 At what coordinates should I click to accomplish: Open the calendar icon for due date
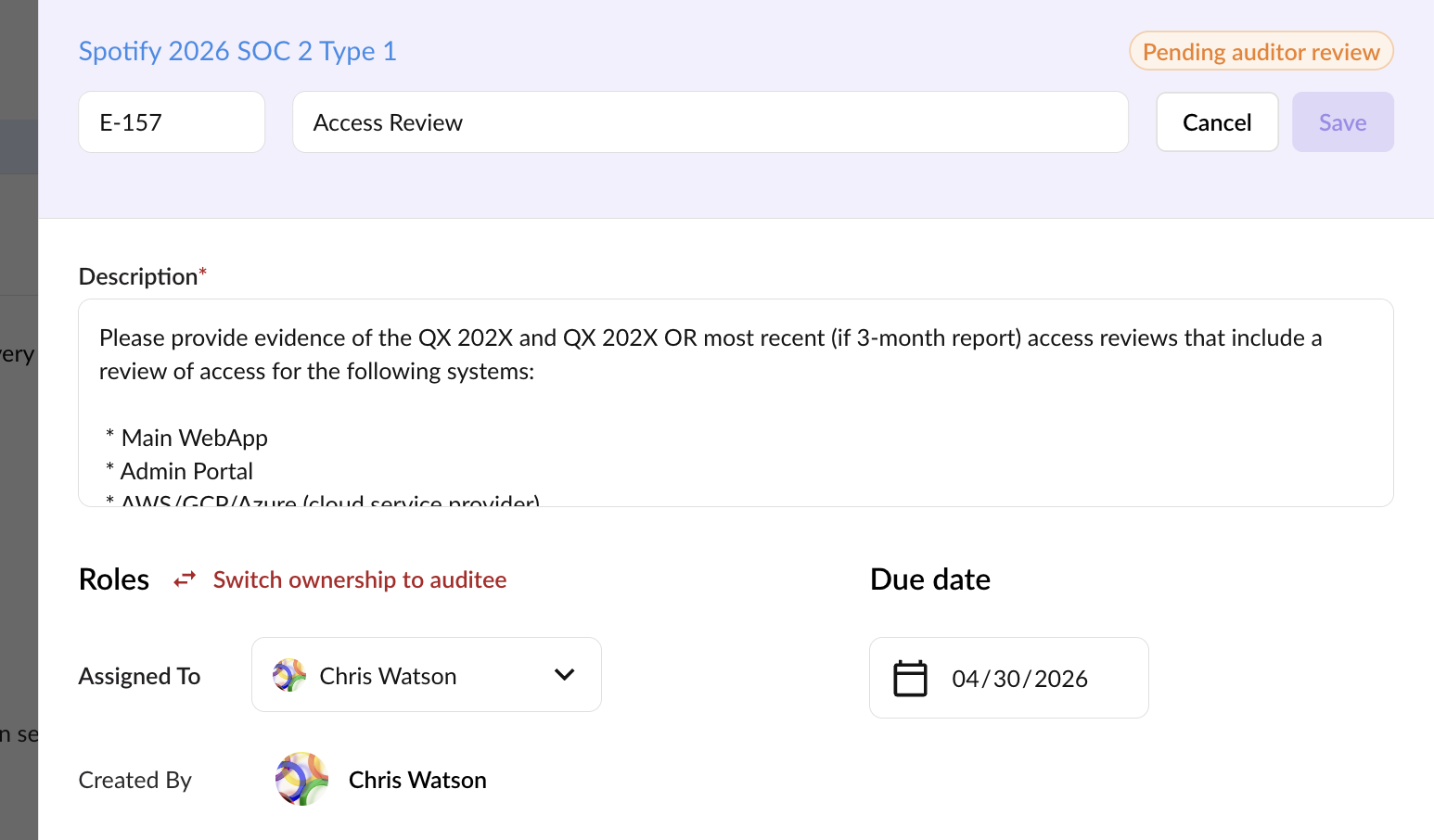tap(910, 679)
